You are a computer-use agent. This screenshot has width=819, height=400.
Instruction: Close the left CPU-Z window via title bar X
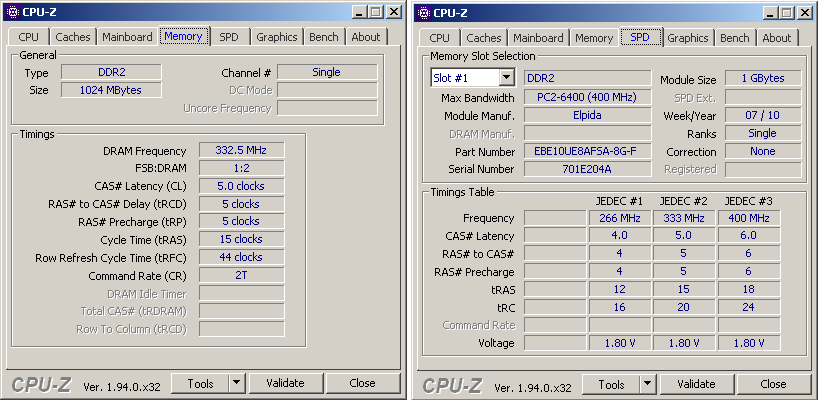click(x=394, y=13)
